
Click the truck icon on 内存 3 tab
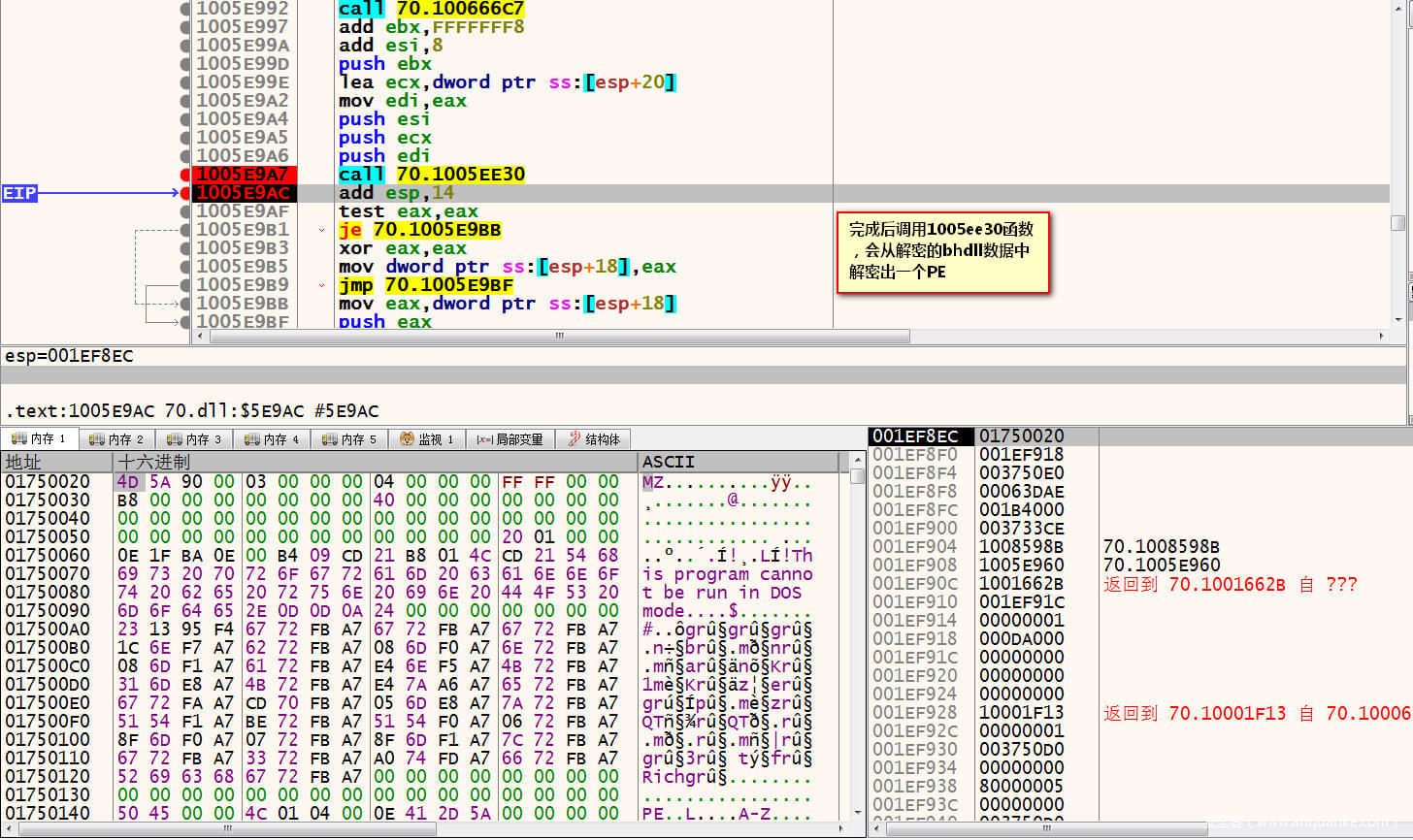coord(175,439)
